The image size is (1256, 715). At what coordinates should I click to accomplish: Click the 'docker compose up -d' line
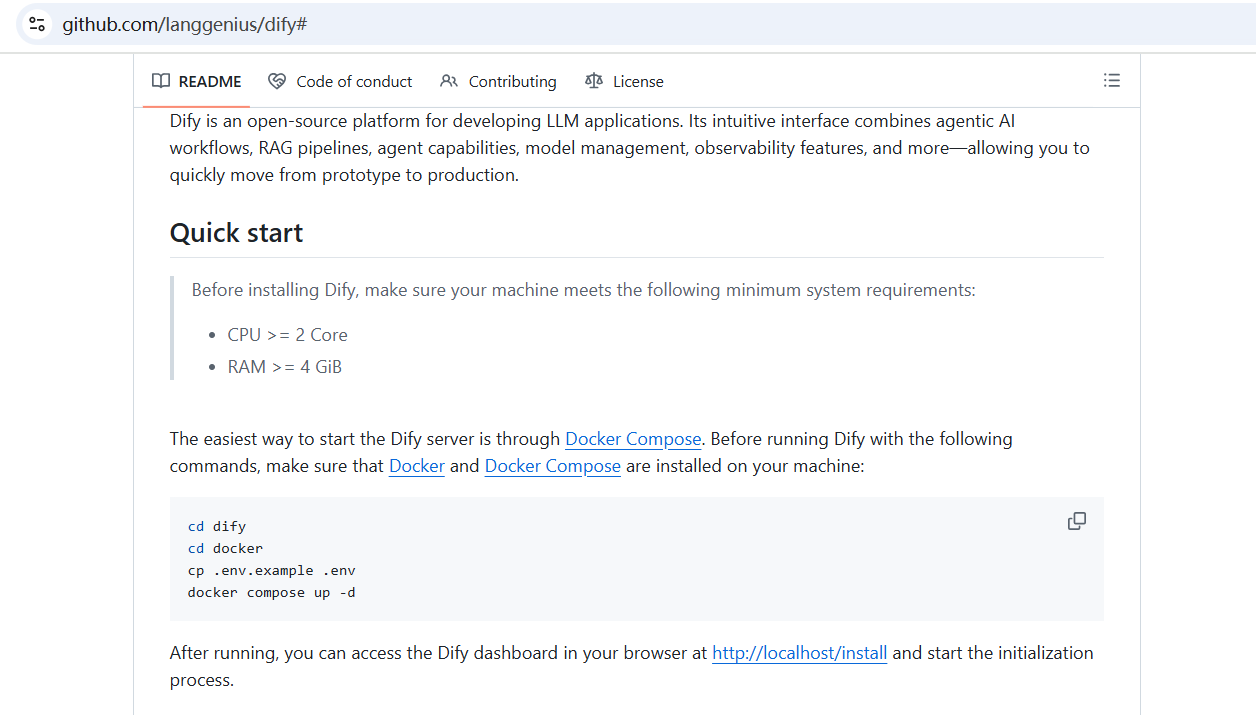click(272, 593)
